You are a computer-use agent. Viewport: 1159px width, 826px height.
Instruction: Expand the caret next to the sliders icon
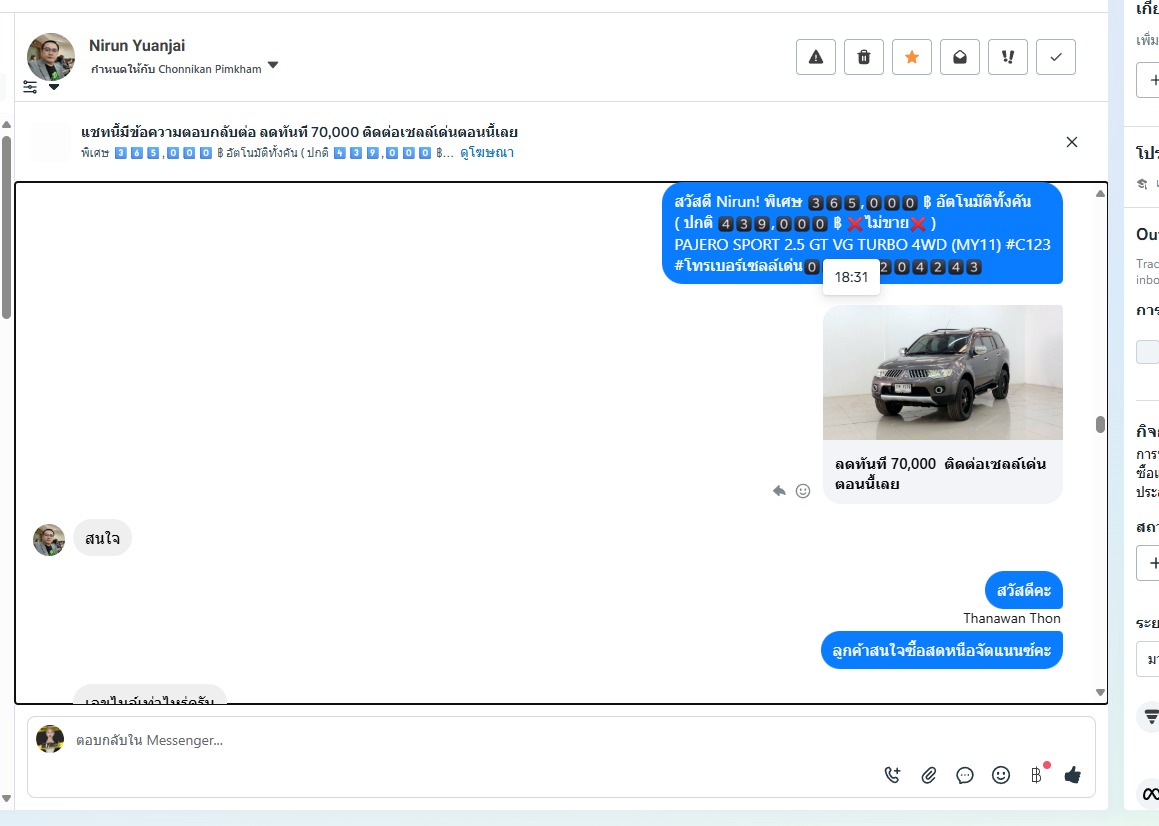coord(54,87)
